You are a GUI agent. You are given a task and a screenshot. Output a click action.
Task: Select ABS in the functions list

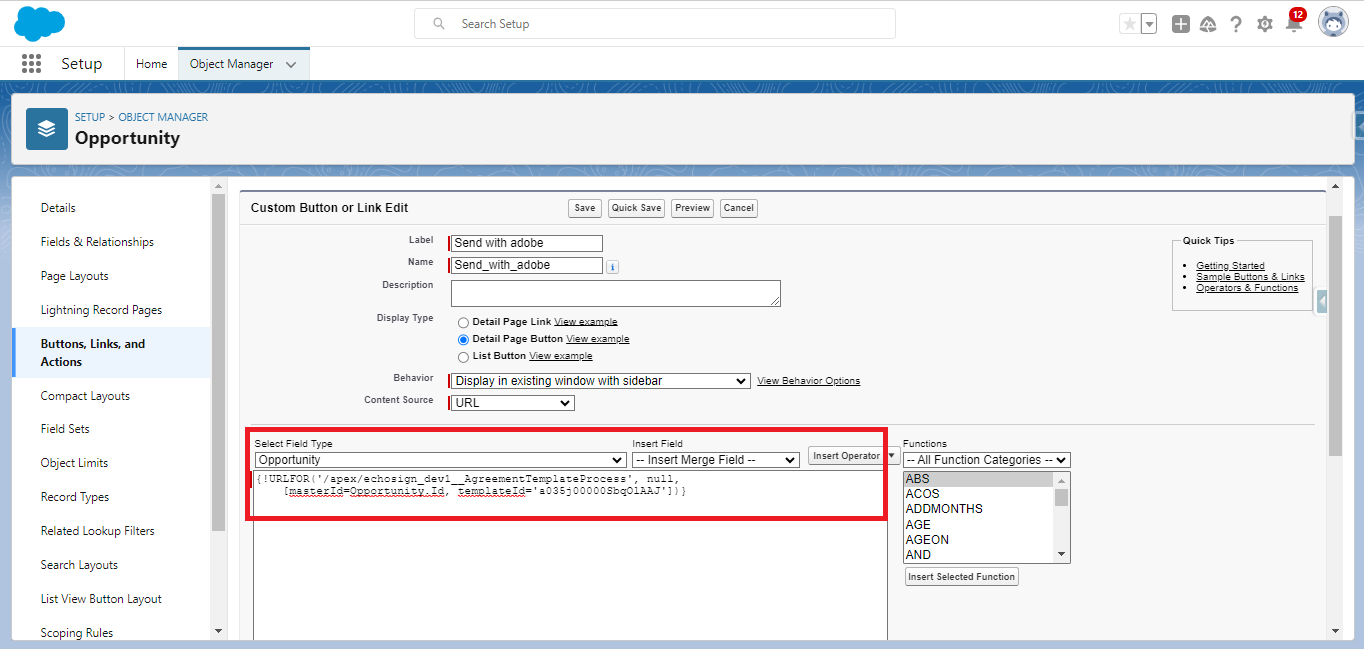point(979,479)
